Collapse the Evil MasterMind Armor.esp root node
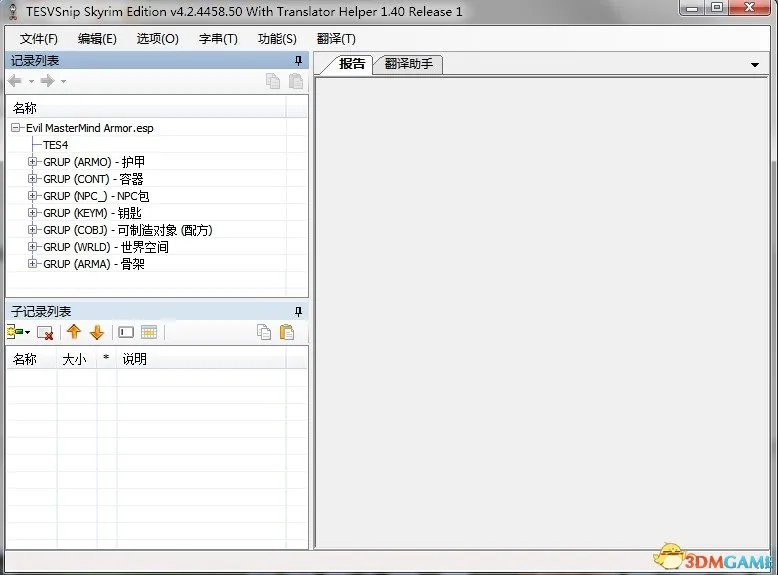The image size is (778, 575). [16, 128]
